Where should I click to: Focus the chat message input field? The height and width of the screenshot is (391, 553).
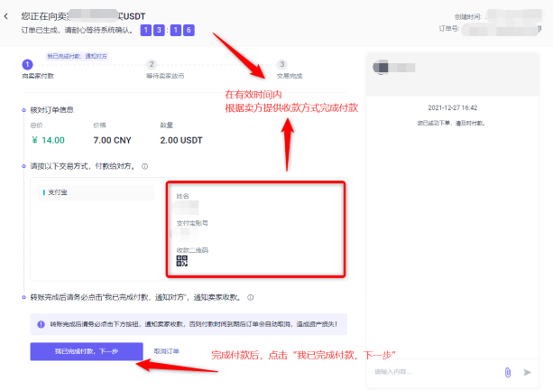(x=436, y=372)
